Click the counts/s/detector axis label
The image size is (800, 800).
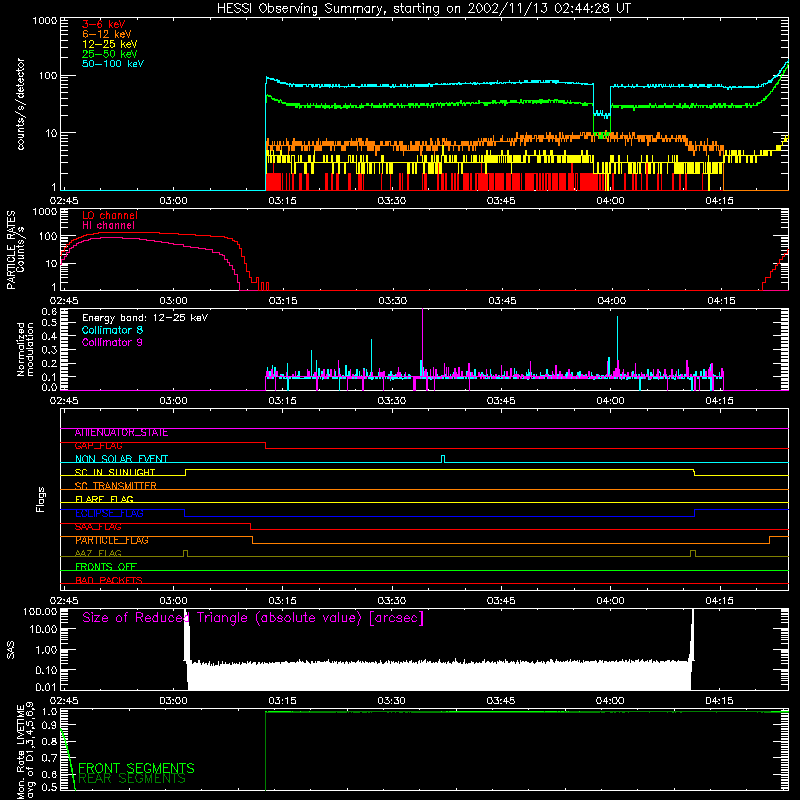click(21, 104)
